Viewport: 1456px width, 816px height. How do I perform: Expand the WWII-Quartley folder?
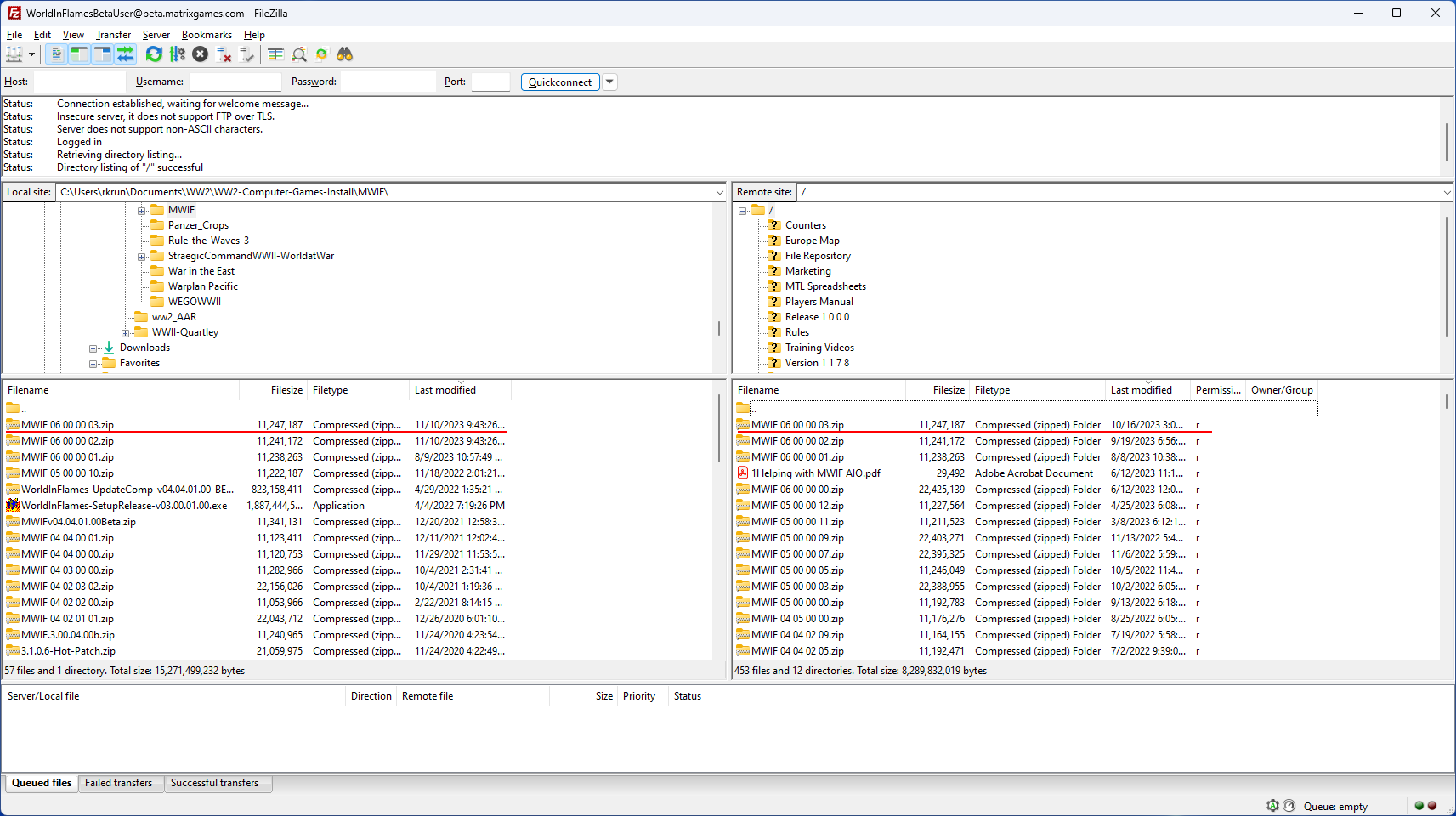[x=126, y=333]
